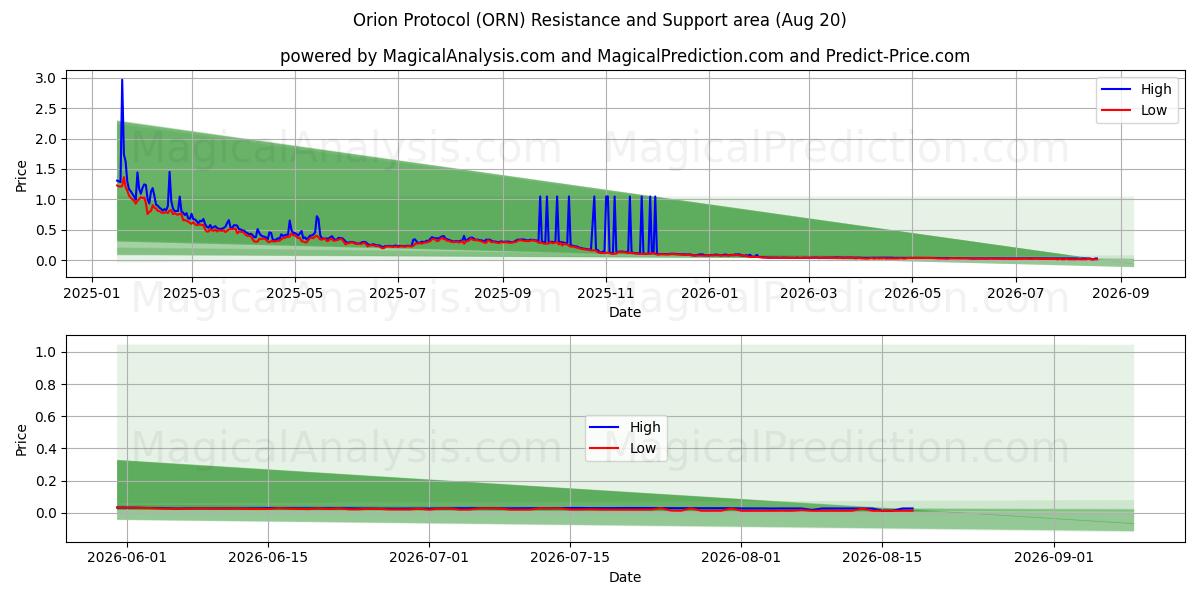Click the '2.5' price tick on top chart
This screenshot has width=1200, height=600.
pyautogui.click(x=47, y=108)
